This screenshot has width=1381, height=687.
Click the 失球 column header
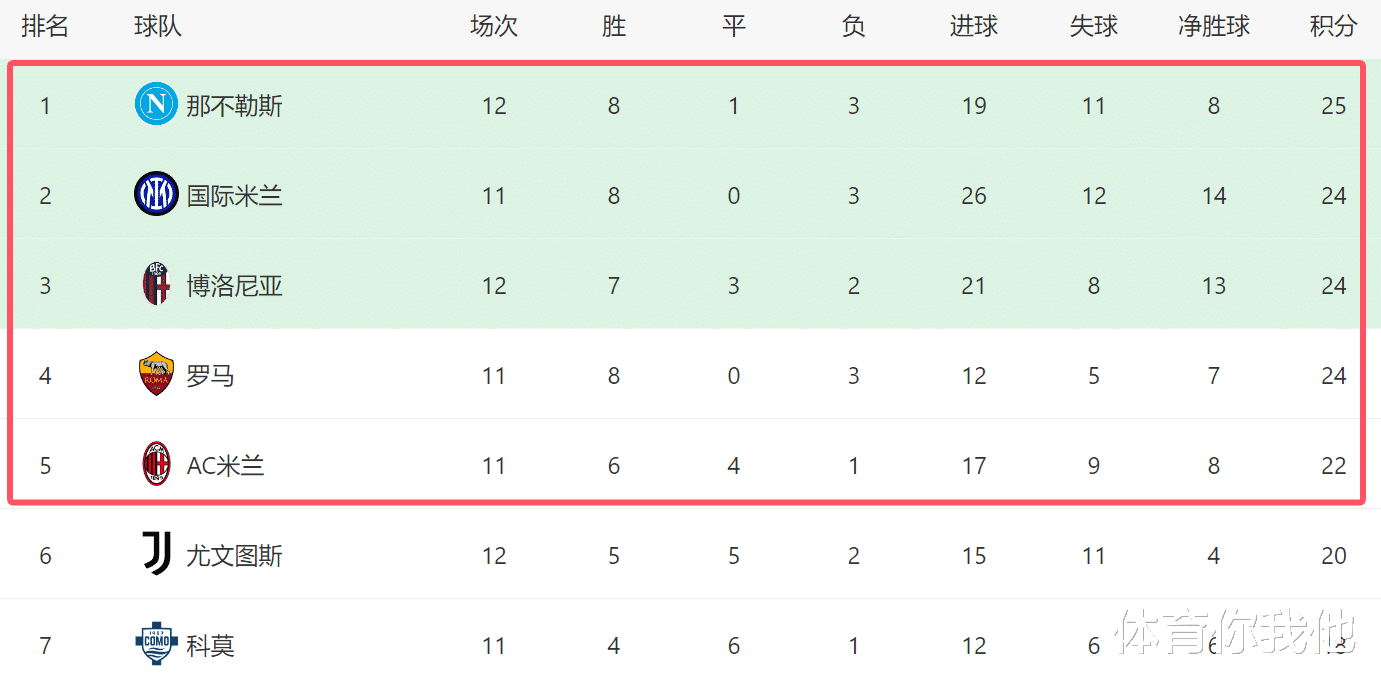(1093, 26)
